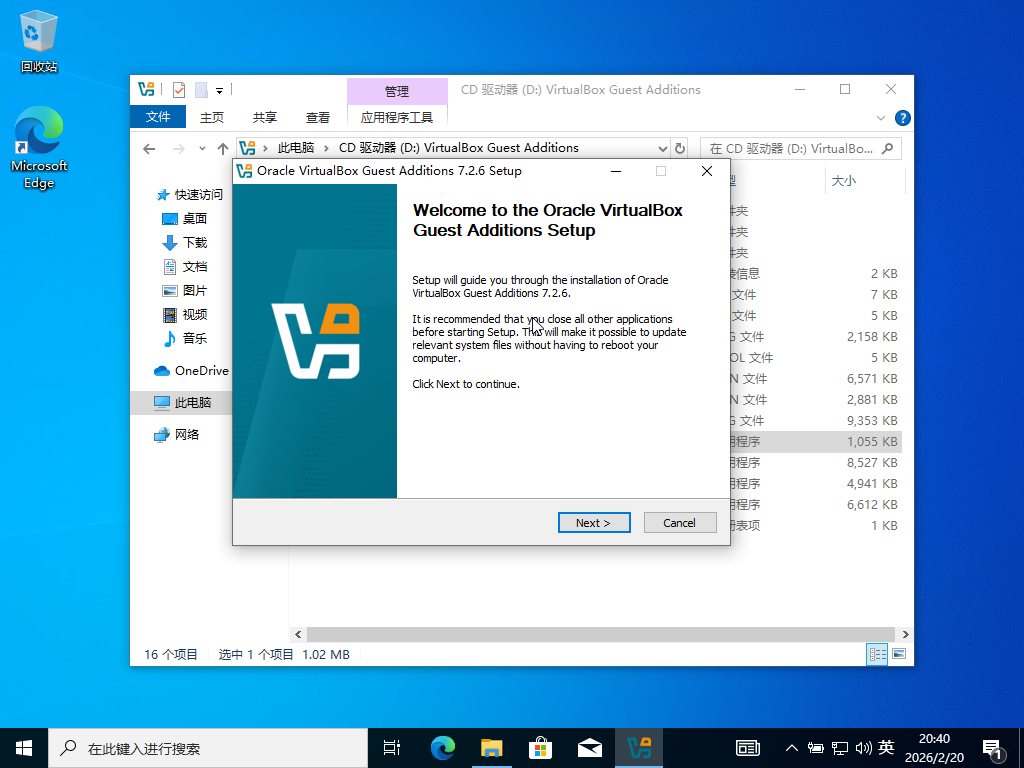The height and width of the screenshot is (768, 1024).
Task: Click Properties icon in Quick Access Toolbar
Action: click(x=179, y=90)
